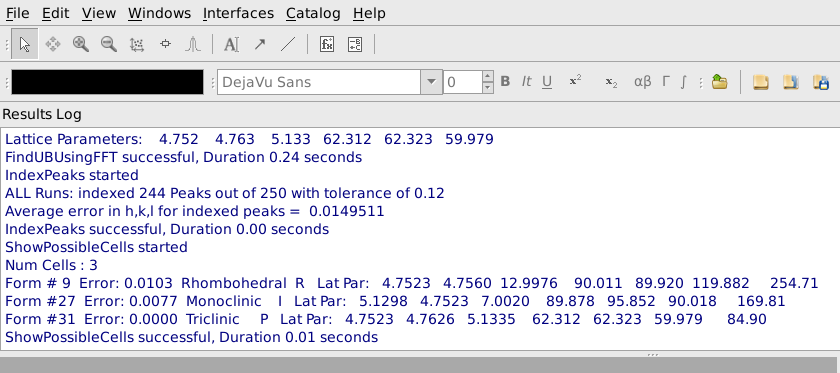Click the folder with blue page icon
Viewport: 840px width, 373px height.
coord(791,82)
